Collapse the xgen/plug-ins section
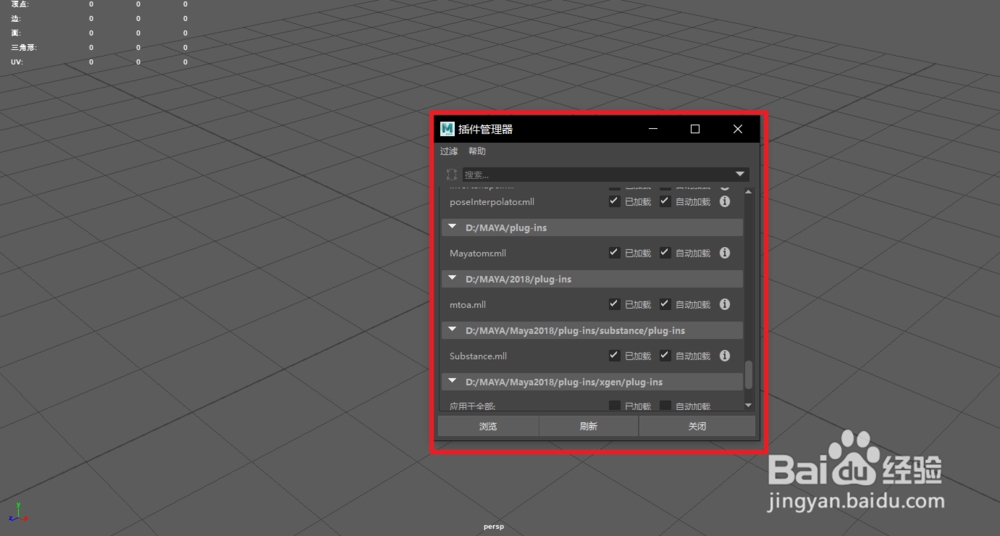 pyautogui.click(x=452, y=381)
